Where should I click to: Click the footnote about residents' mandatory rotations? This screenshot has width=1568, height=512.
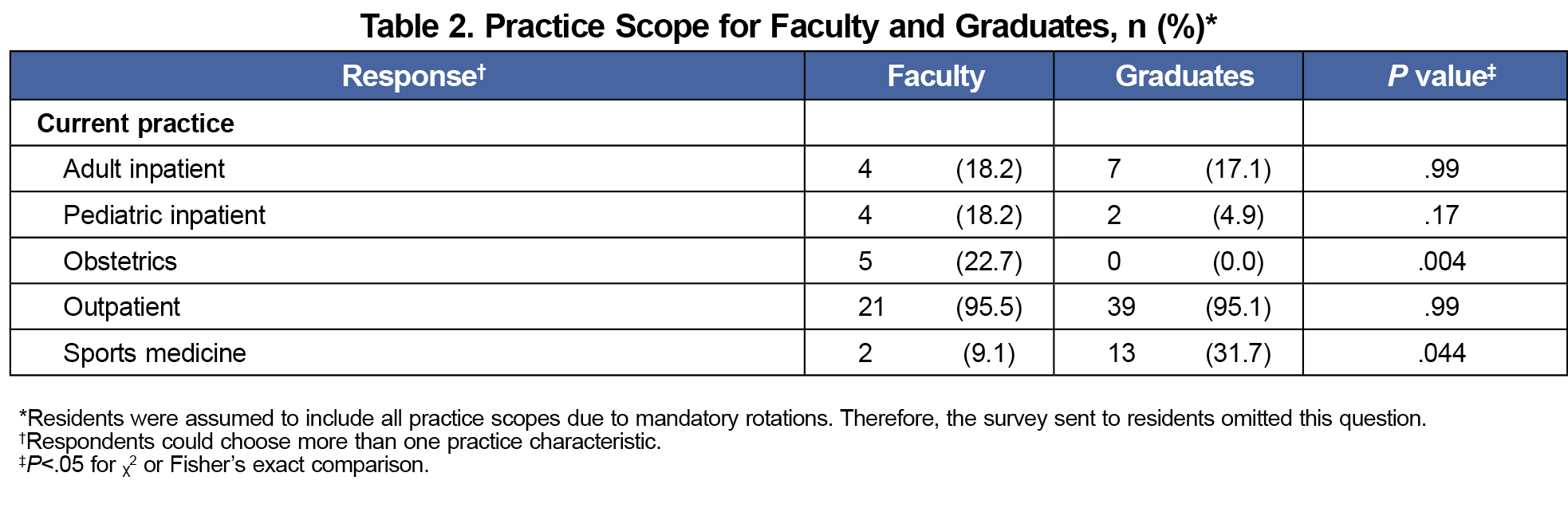pos(723,419)
